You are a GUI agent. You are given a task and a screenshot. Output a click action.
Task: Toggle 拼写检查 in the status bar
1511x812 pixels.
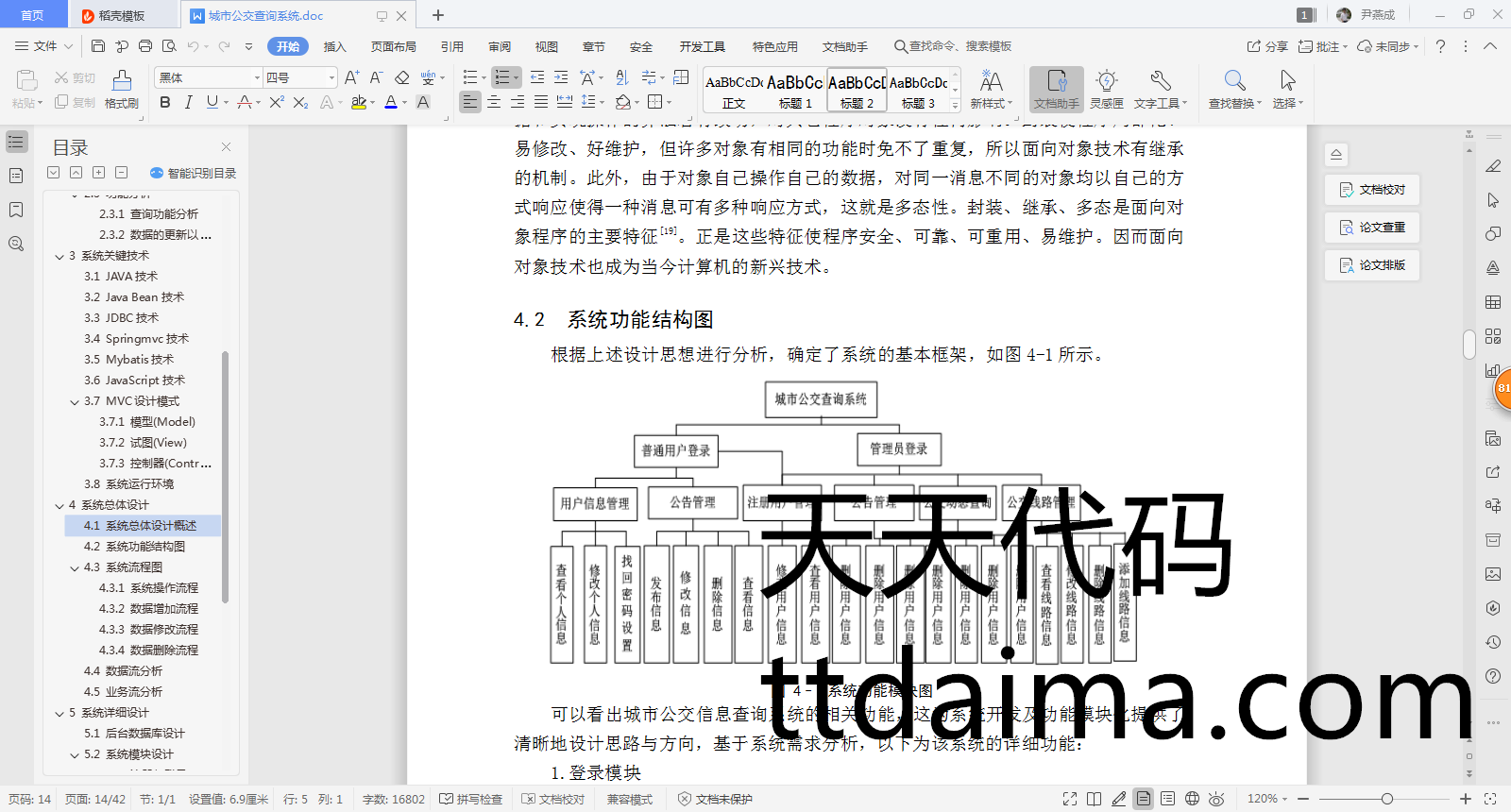471,799
